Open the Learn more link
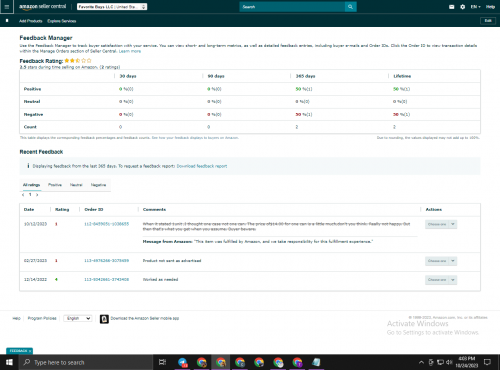Viewport: 500px width, 370px height. (x=130, y=51)
